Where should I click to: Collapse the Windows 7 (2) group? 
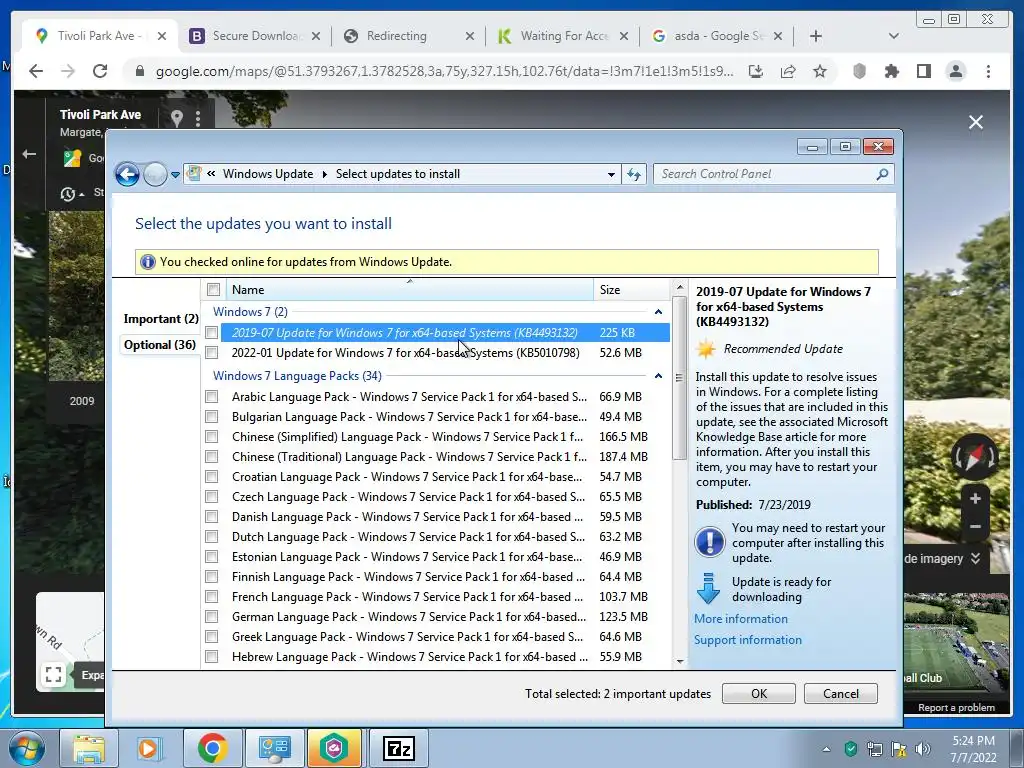pyautogui.click(x=658, y=312)
